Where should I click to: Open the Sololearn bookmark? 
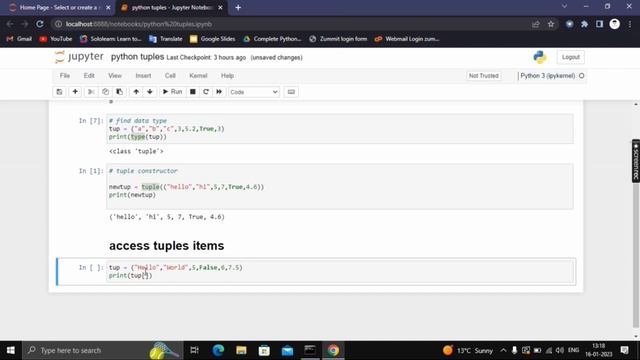click(x=111, y=39)
